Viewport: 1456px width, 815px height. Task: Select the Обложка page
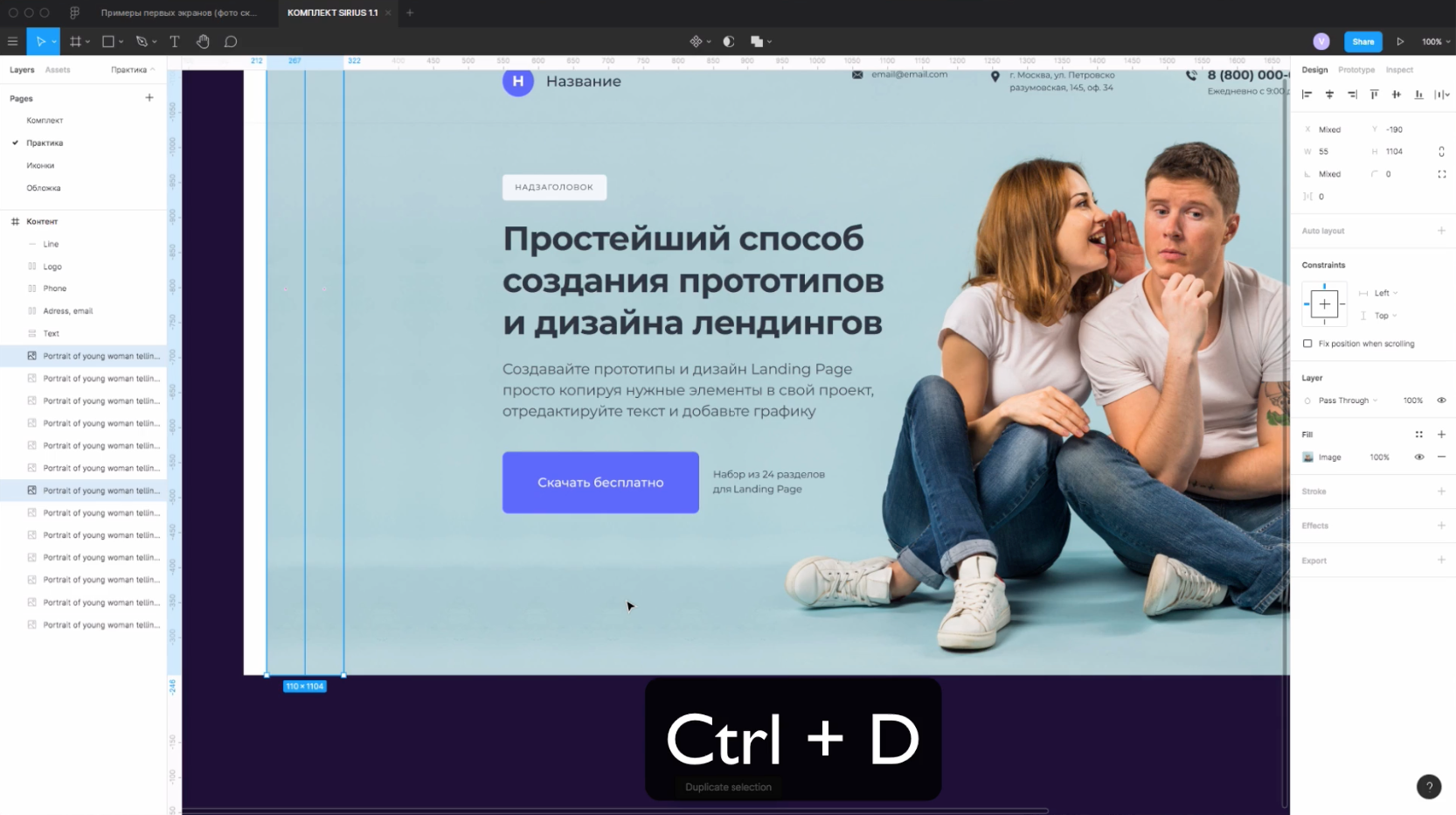[x=44, y=188]
